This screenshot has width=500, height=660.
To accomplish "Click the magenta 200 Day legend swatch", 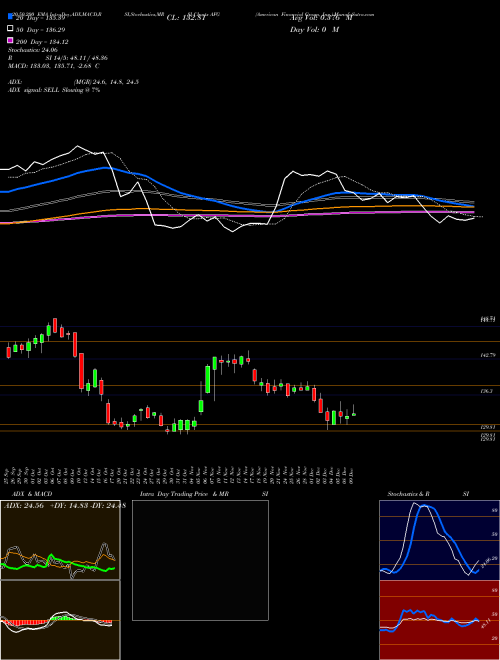I will (x=11, y=40).
